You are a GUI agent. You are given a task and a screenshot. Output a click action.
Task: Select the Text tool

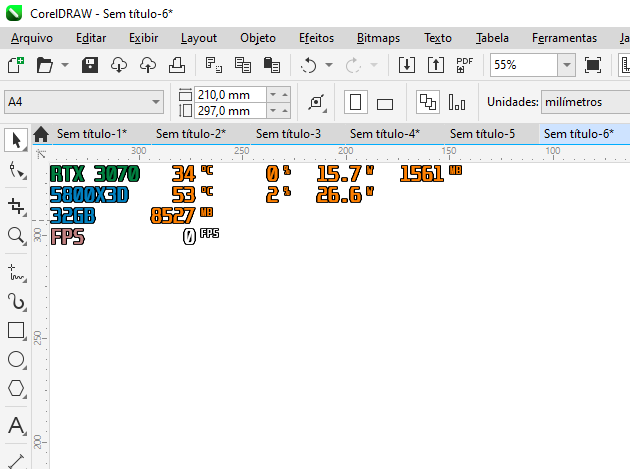pyautogui.click(x=16, y=425)
